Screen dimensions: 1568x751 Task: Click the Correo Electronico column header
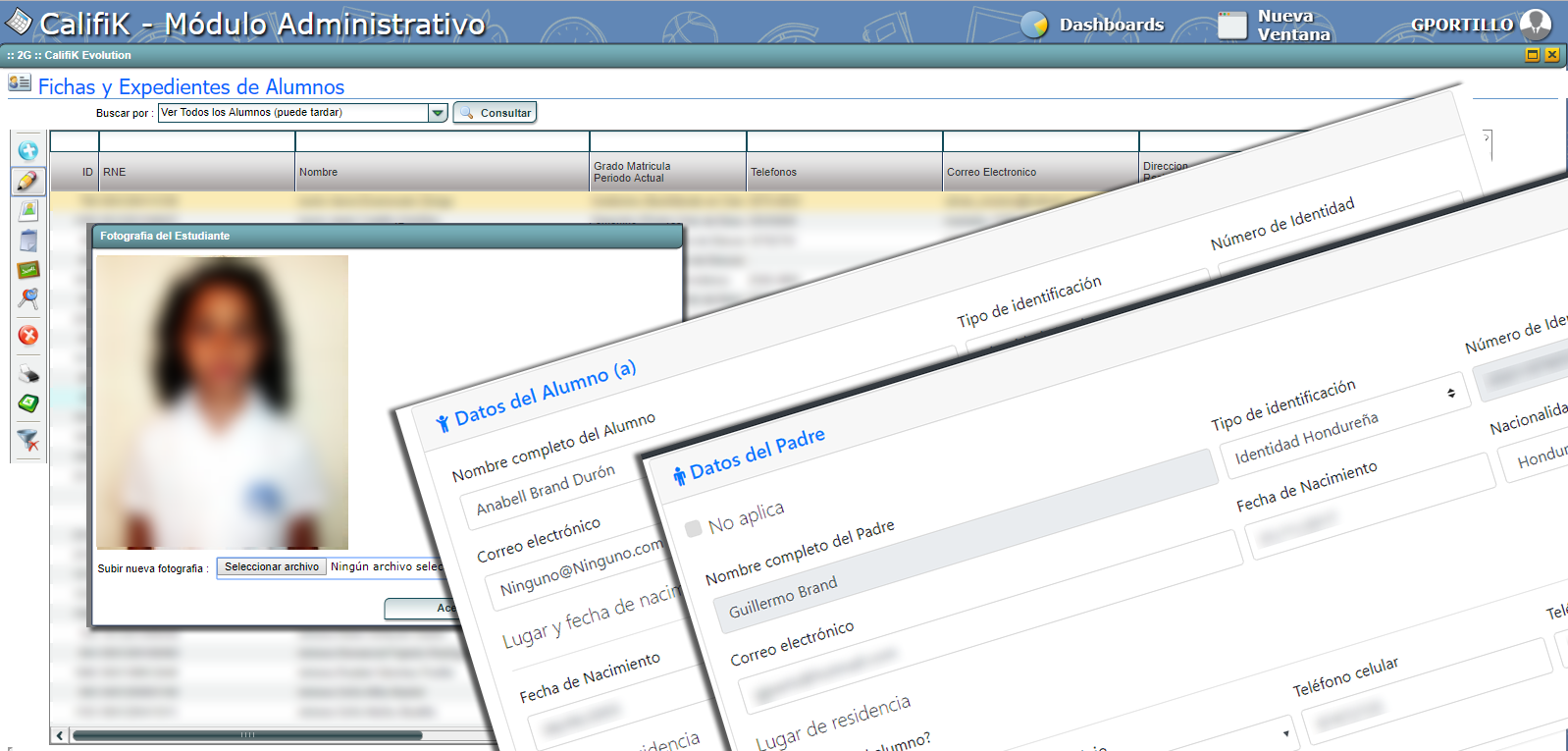(x=1040, y=172)
